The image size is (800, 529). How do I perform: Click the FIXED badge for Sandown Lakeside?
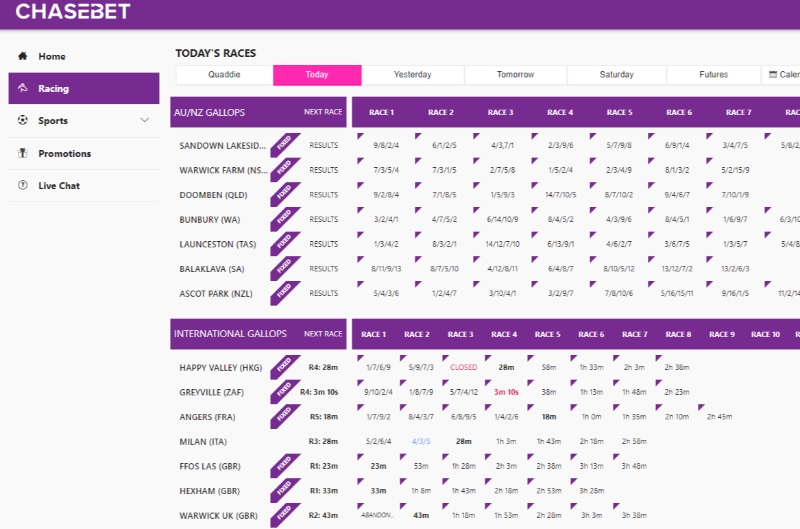(285, 145)
